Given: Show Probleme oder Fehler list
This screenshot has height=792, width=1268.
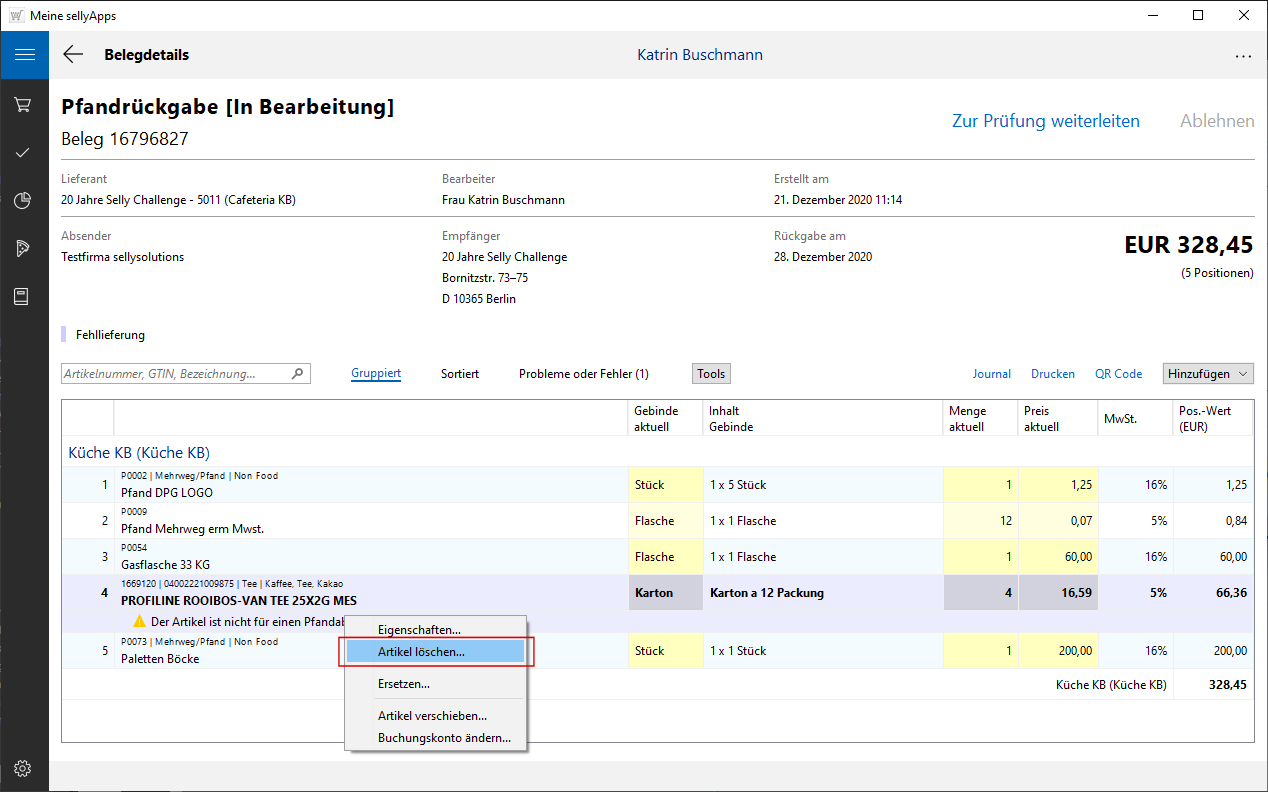Looking at the screenshot, I should pos(583,374).
